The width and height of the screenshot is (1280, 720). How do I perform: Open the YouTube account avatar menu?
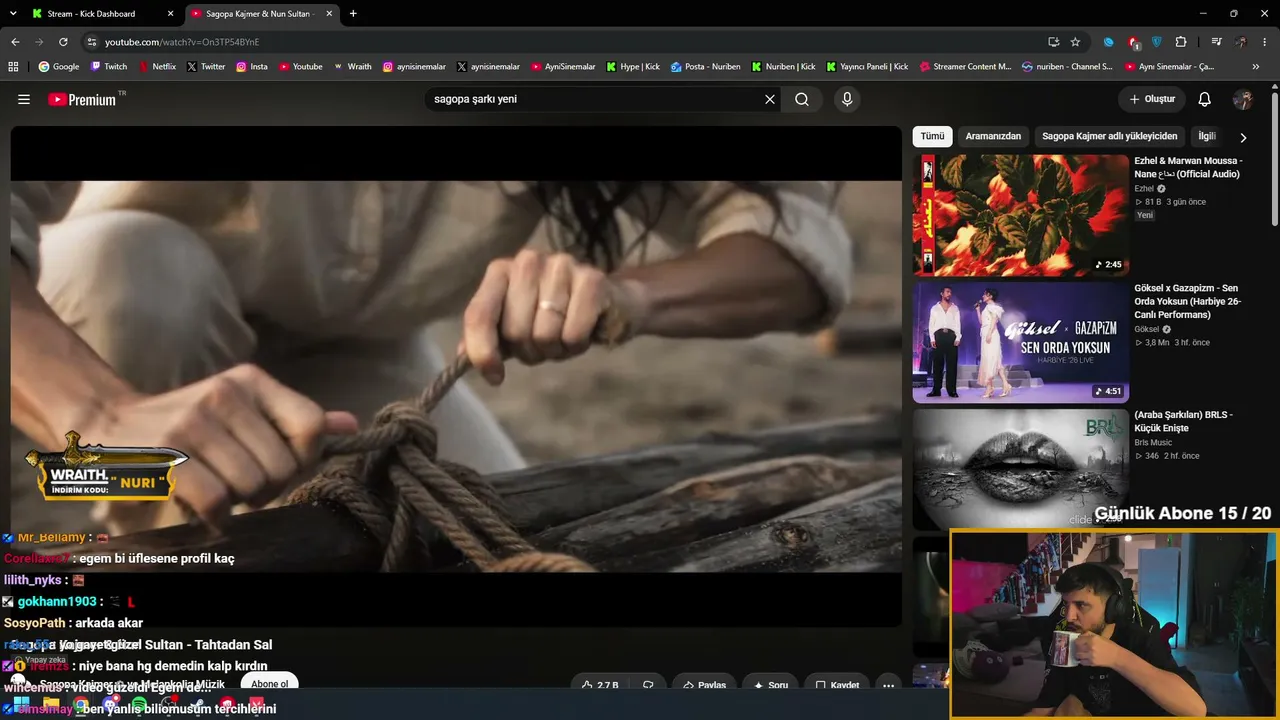[1243, 99]
